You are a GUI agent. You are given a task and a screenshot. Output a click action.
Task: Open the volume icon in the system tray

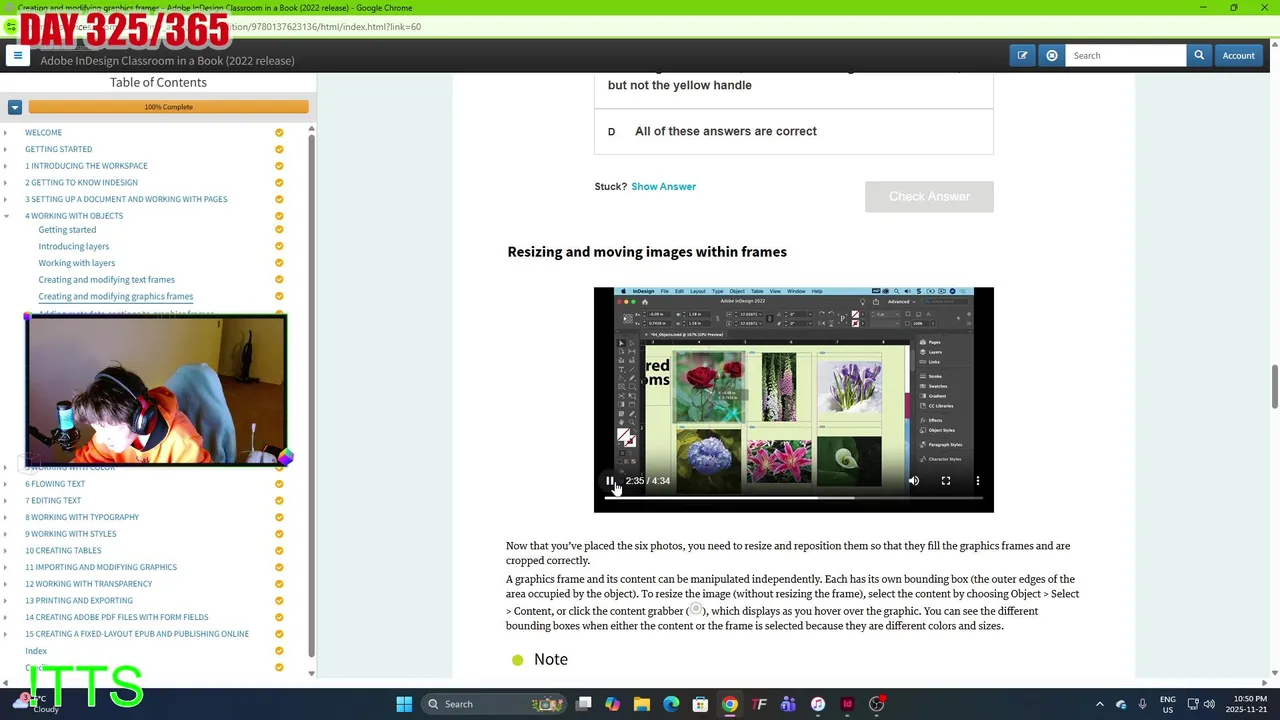coord(1209,704)
